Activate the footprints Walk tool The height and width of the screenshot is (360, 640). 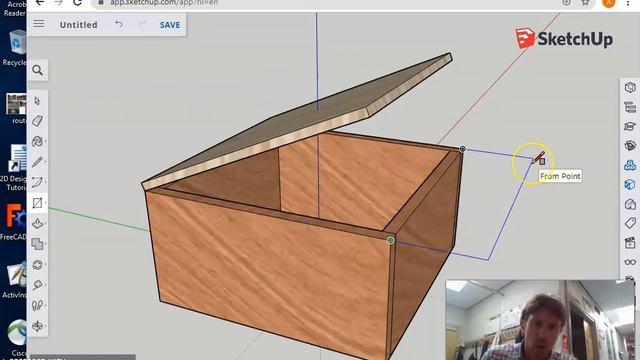tap(38, 305)
